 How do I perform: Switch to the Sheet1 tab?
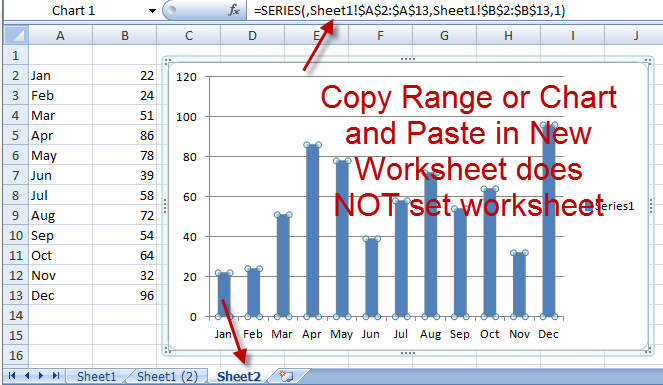(96, 376)
